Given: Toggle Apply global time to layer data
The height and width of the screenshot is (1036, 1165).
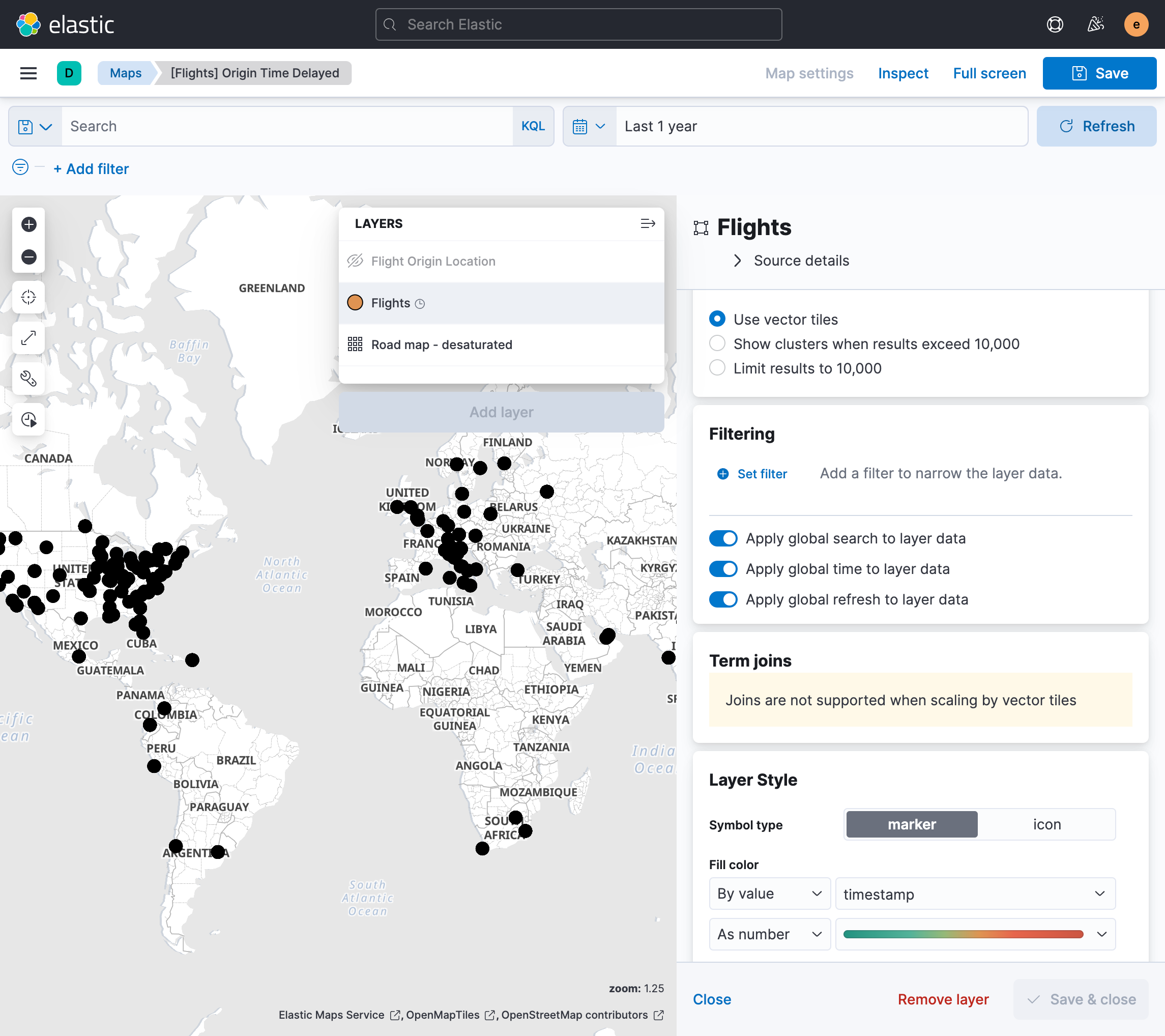Looking at the screenshot, I should click(x=723, y=569).
